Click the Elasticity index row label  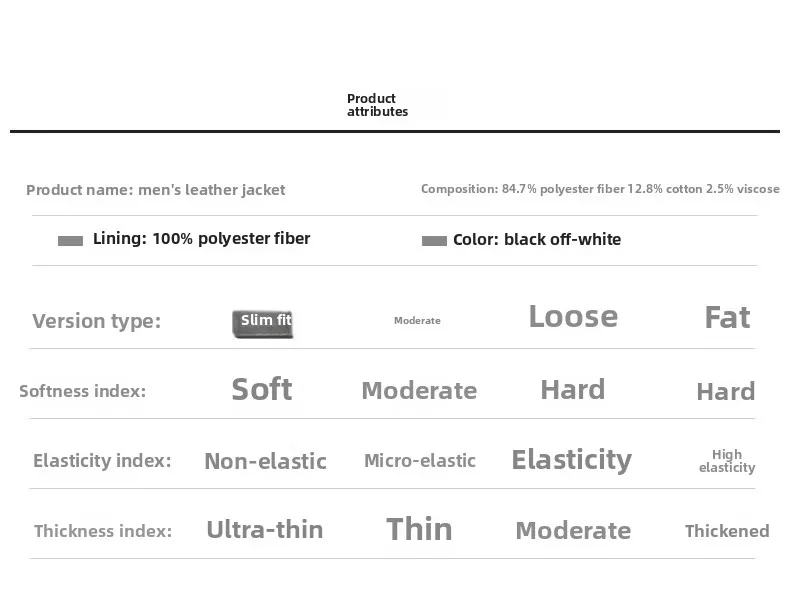pyautogui.click(x=102, y=461)
